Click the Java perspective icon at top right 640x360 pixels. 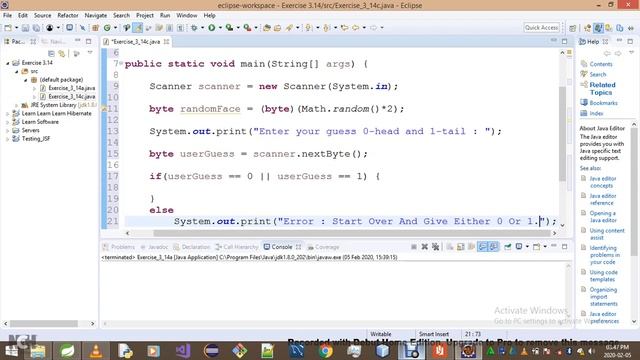click(x=598, y=28)
